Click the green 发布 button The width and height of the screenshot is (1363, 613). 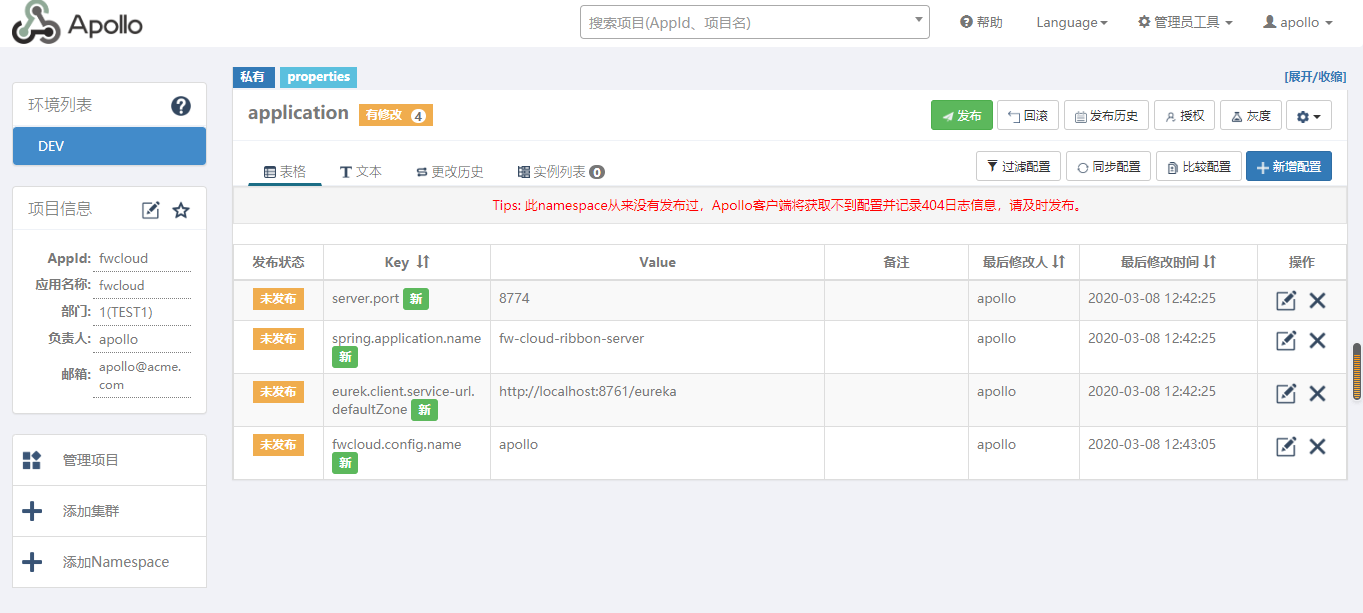961,116
